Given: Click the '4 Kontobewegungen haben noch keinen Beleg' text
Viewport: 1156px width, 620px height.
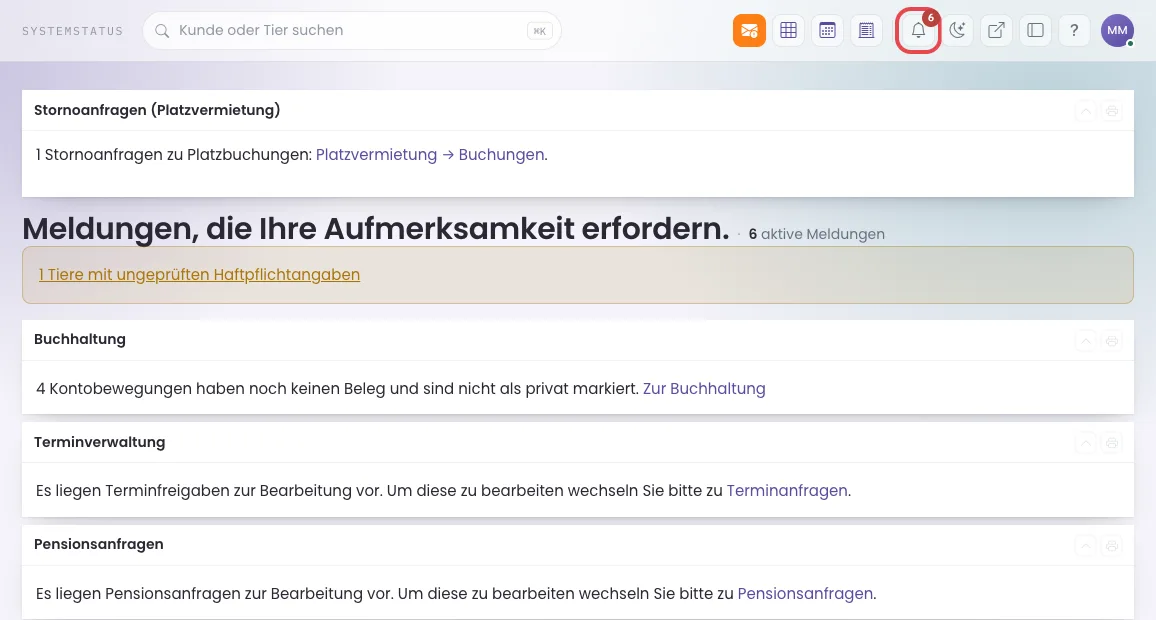Looking at the screenshot, I should pos(210,389).
